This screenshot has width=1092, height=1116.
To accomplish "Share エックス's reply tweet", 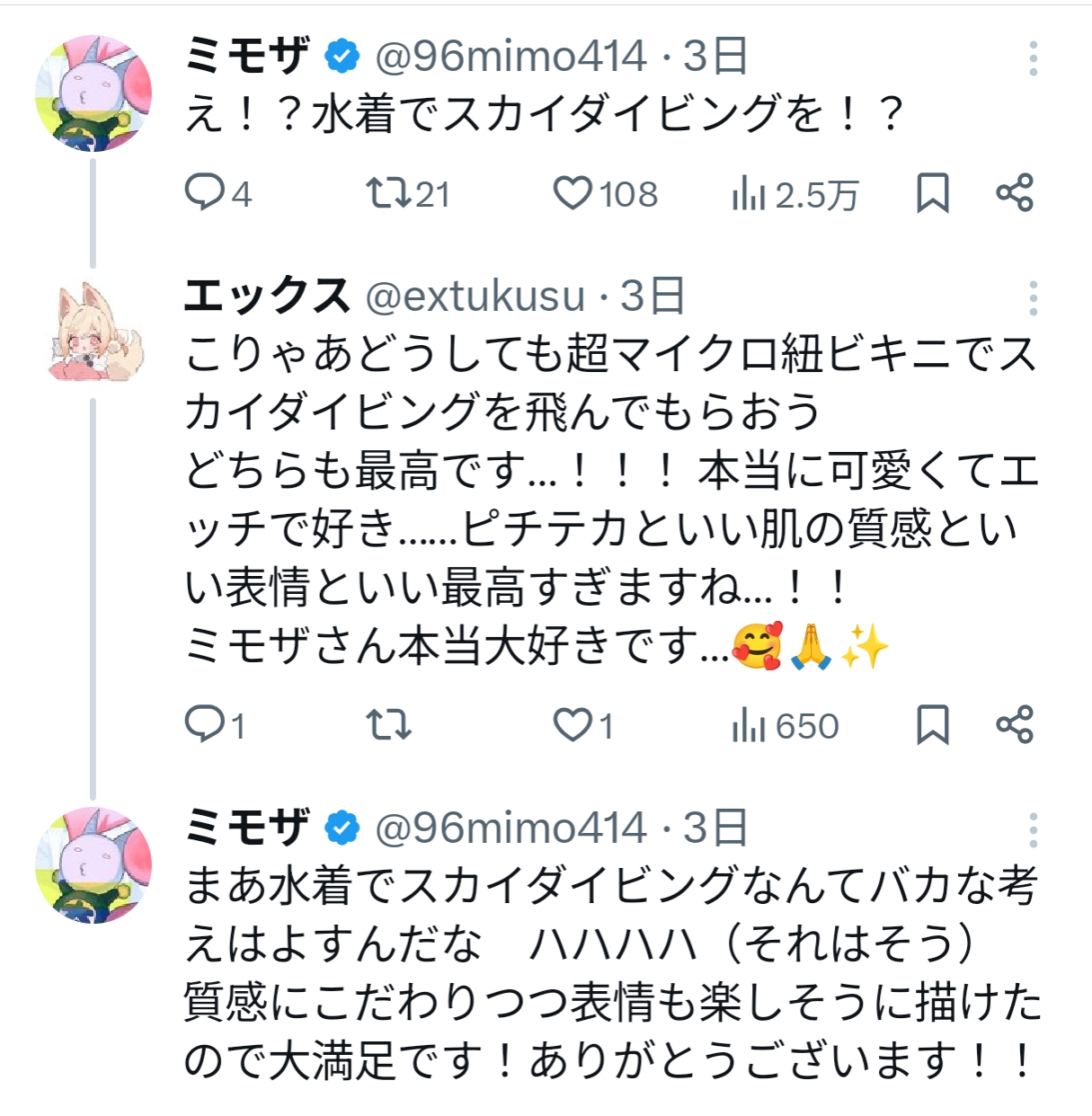I will (1015, 724).
